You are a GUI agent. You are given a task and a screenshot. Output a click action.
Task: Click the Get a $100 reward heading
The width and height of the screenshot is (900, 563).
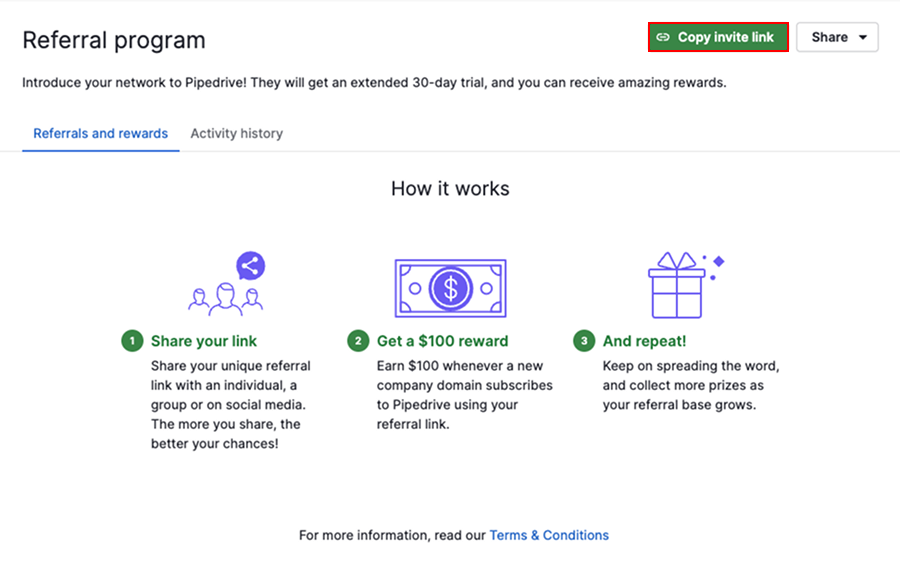442,341
